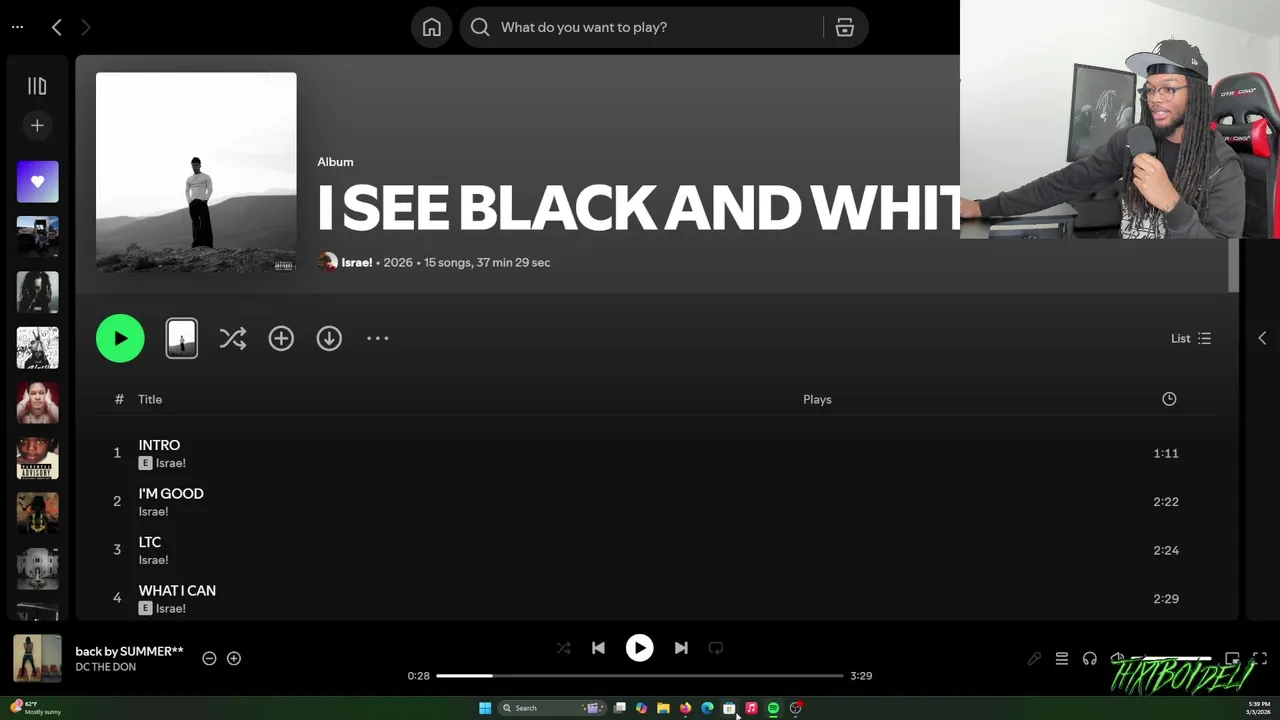Open more options for the album
The width and height of the screenshot is (1280, 720).
coord(377,338)
